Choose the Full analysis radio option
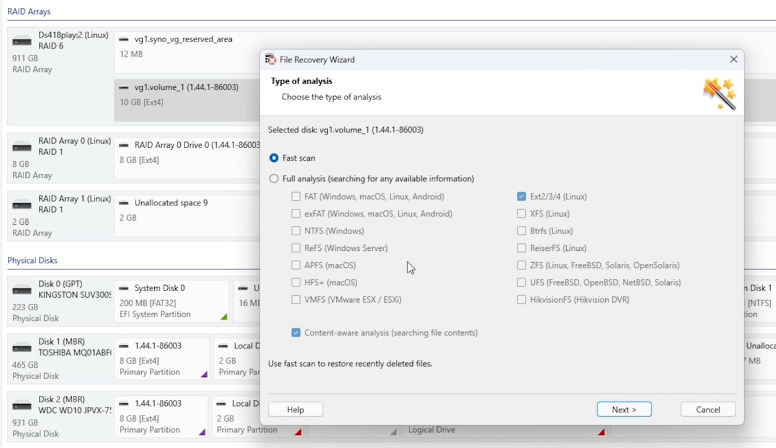The height and width of the screenshot is (448, 776). 274,179
